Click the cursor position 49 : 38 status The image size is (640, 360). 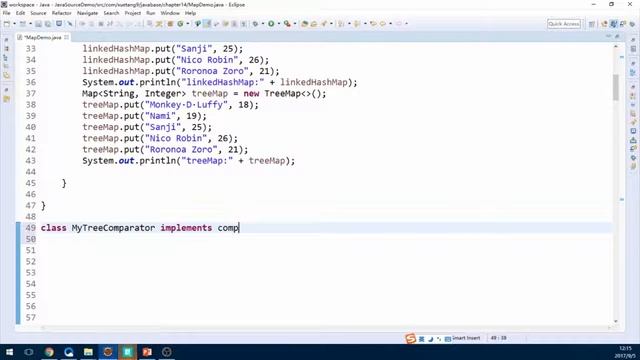(x=498, y=338)
